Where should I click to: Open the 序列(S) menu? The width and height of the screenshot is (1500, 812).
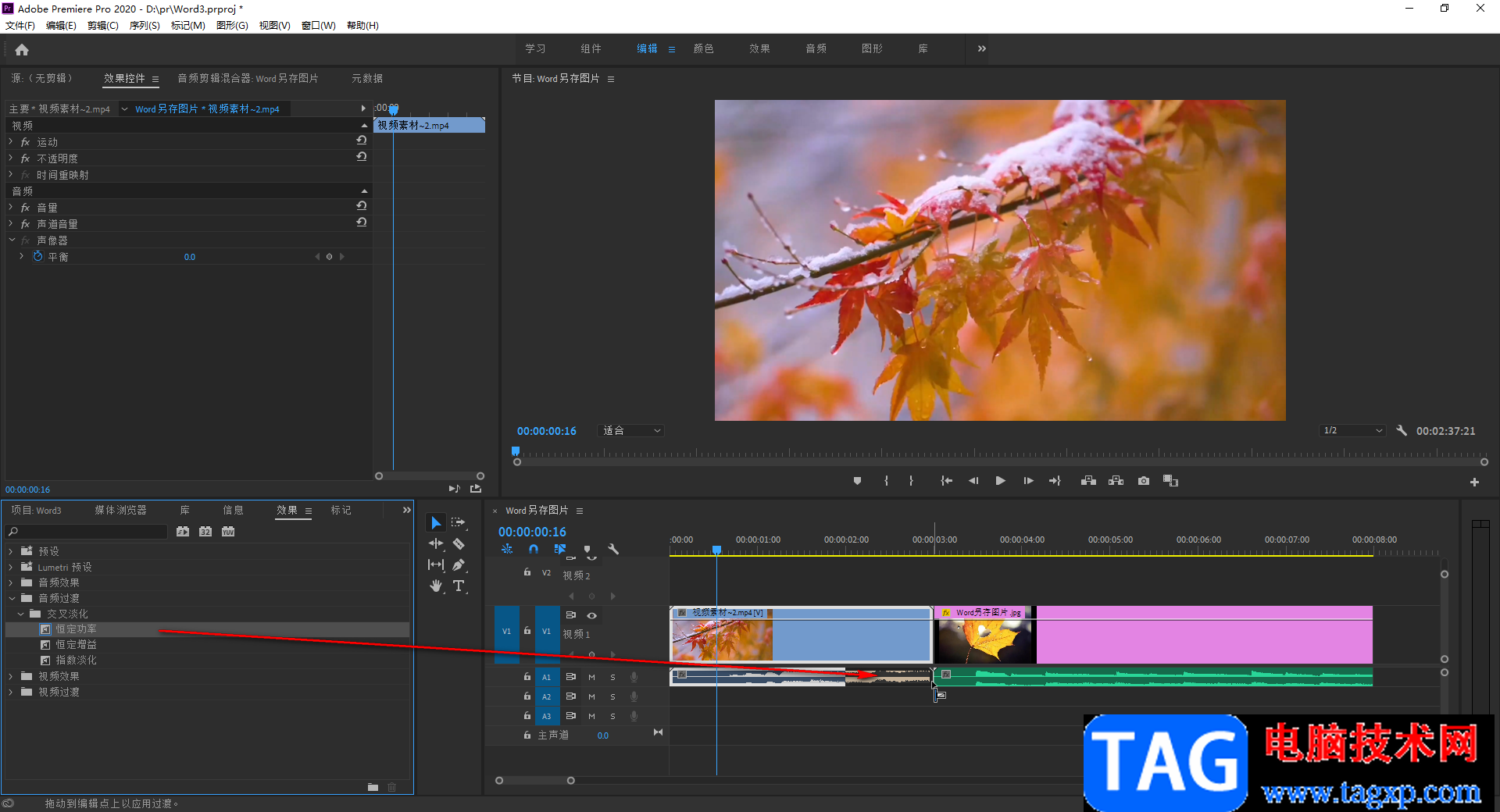pos(145,26)
